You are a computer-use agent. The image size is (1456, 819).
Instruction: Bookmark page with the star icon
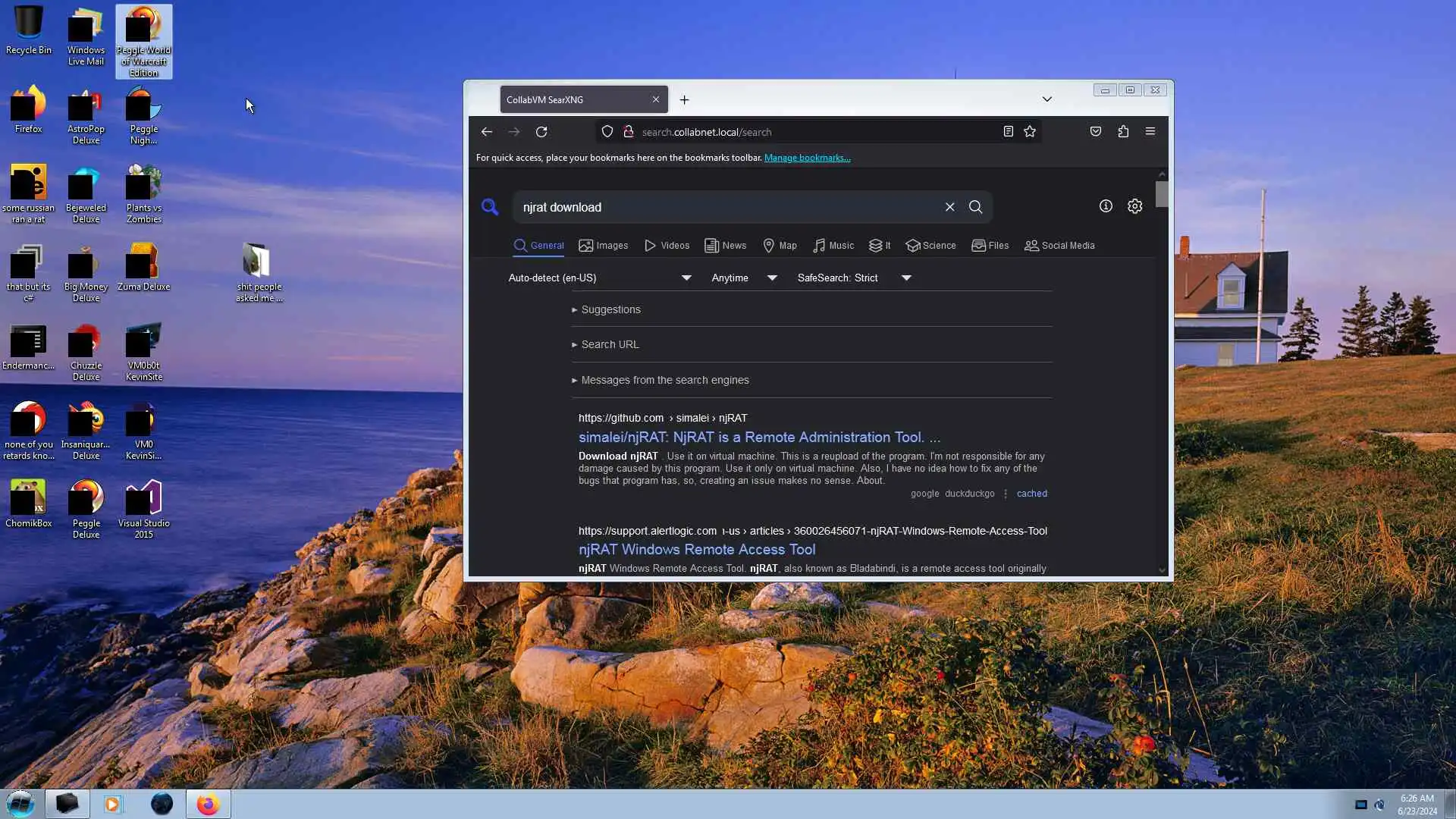click(x=1030, y=132)
